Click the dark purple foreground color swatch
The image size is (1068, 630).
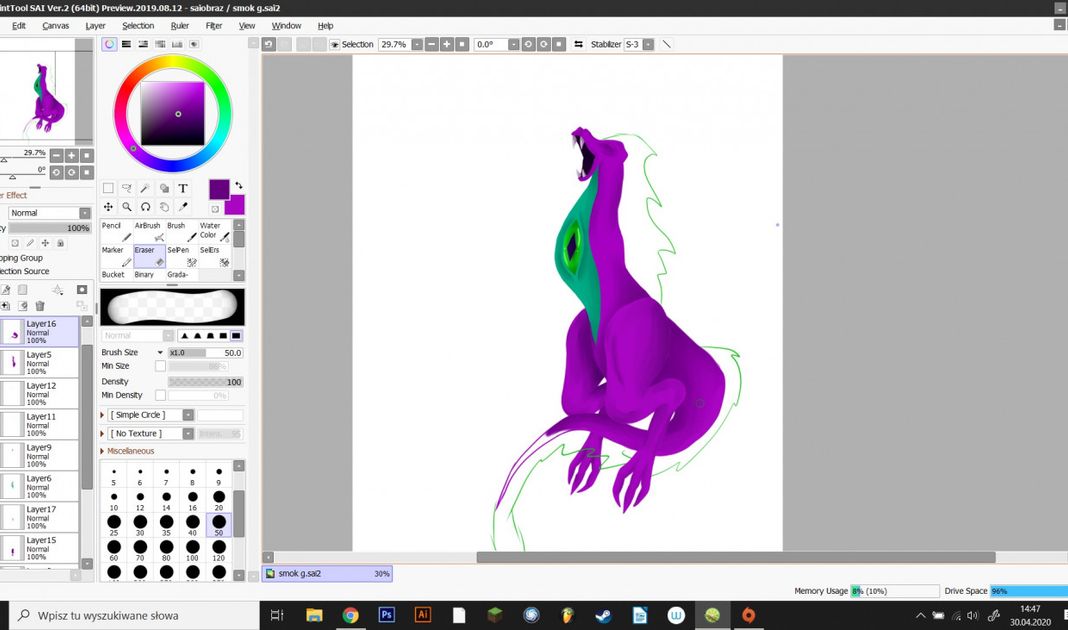(x=219, y=188)
